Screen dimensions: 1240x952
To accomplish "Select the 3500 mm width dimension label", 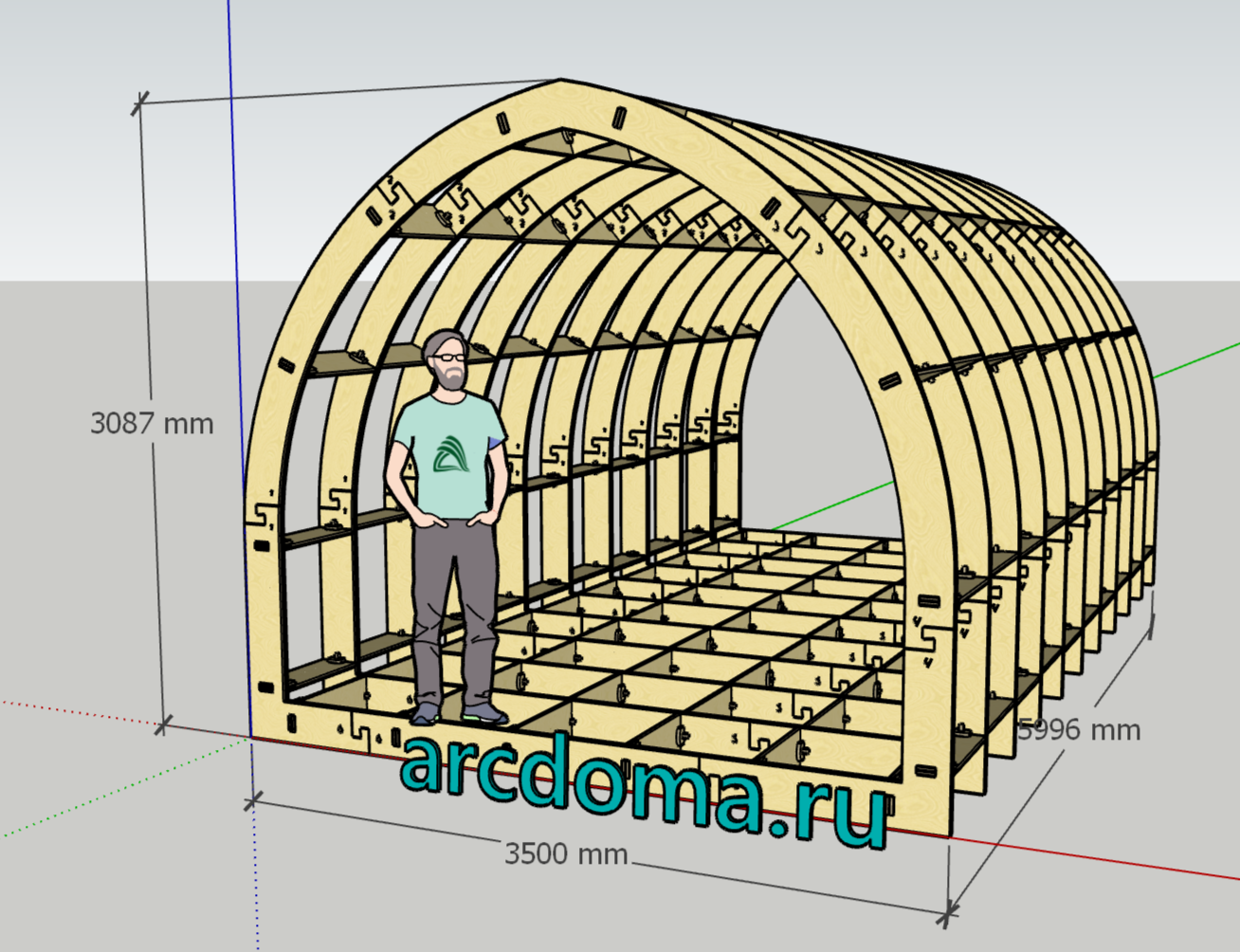I will [x=566, y=854].
